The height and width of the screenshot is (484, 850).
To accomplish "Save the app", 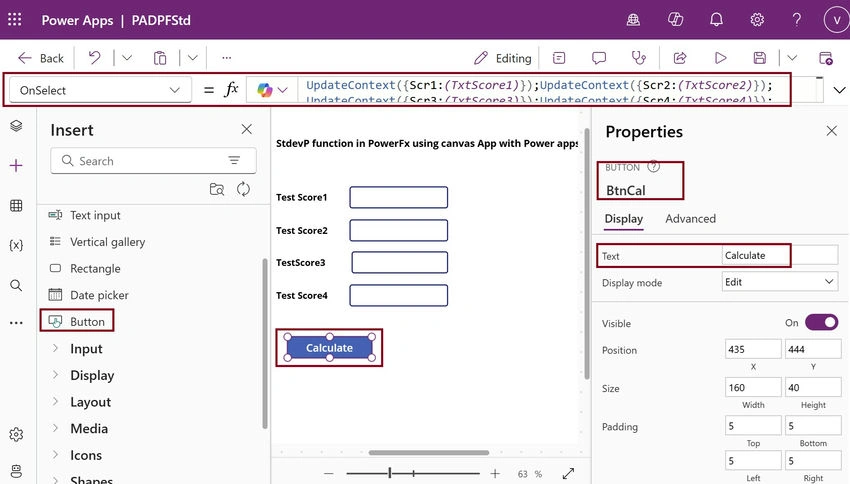I will pos(760,57).
